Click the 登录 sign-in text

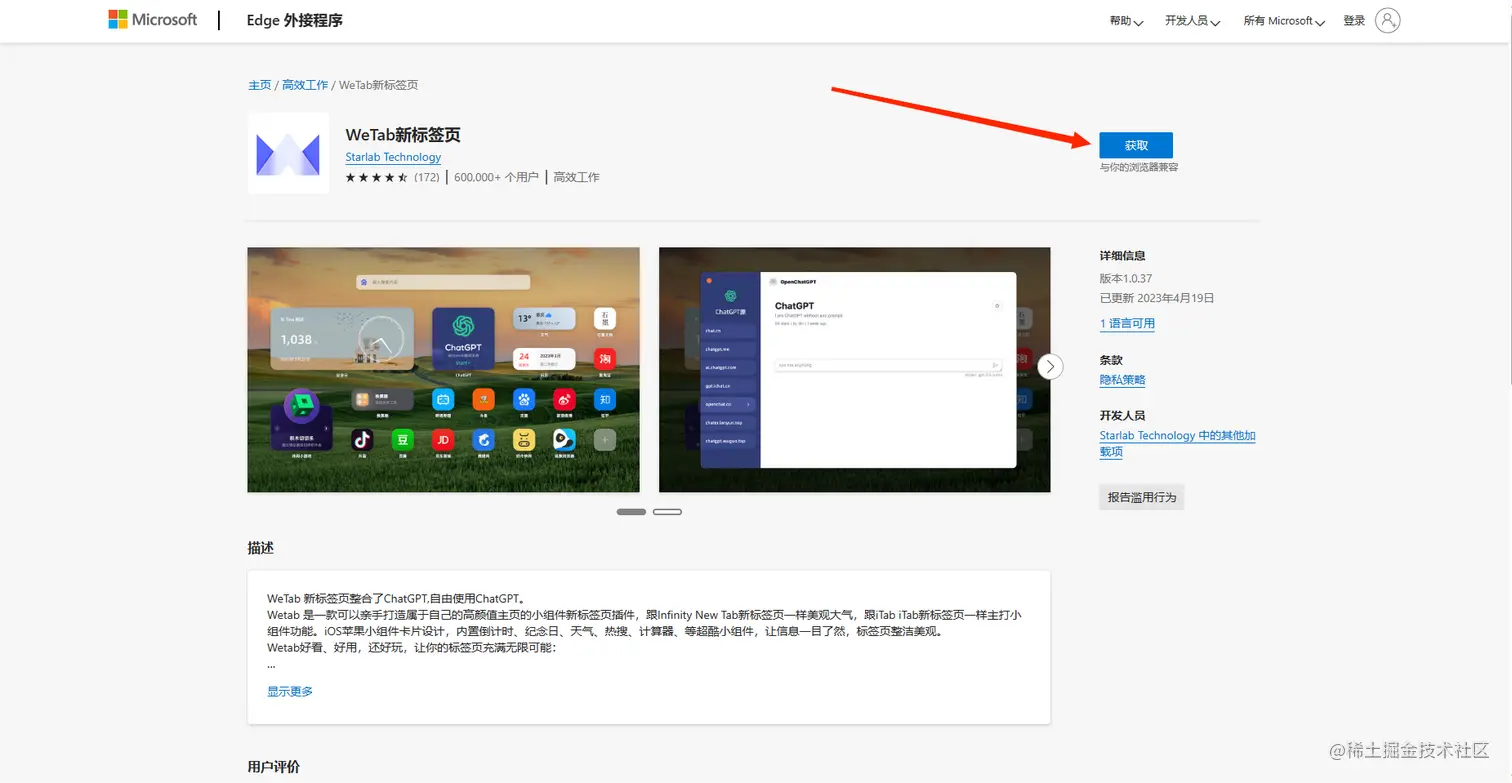pos(1354,20)
